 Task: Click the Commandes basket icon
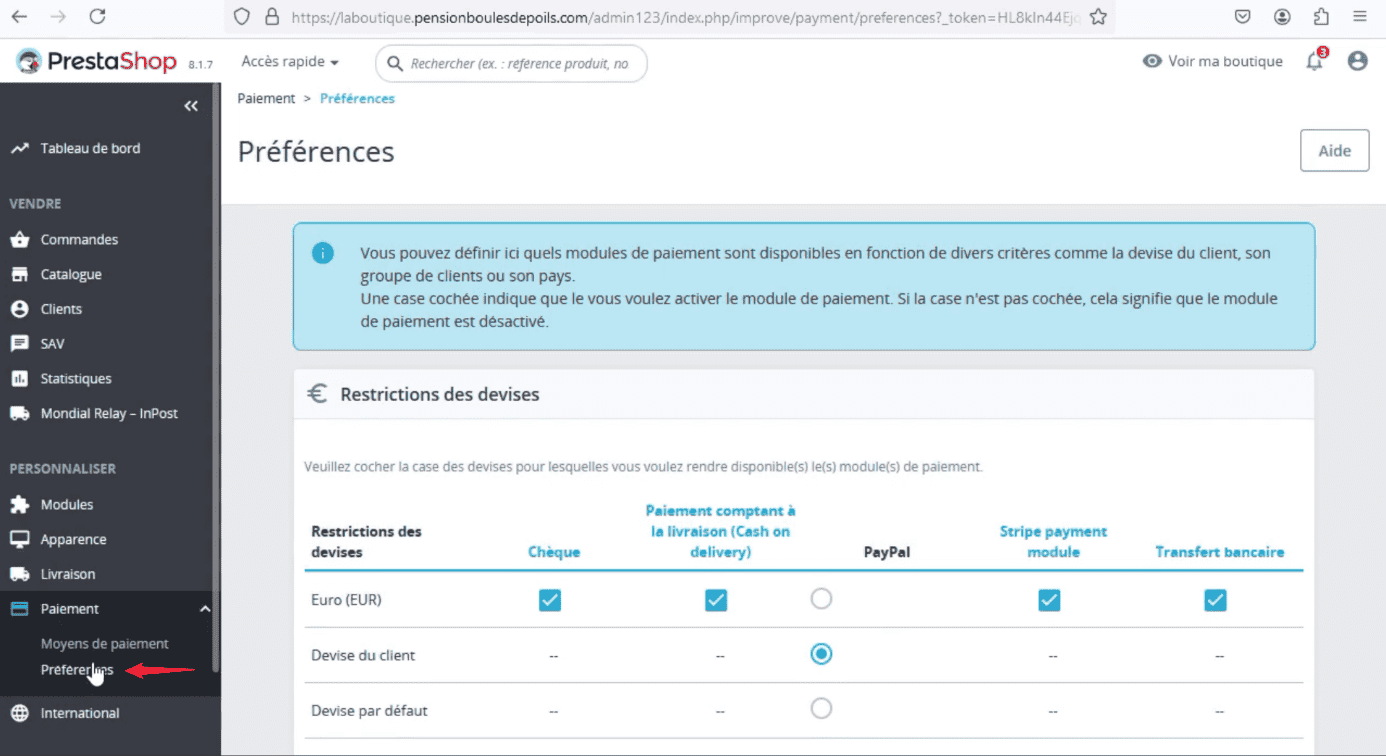point(19,240)
